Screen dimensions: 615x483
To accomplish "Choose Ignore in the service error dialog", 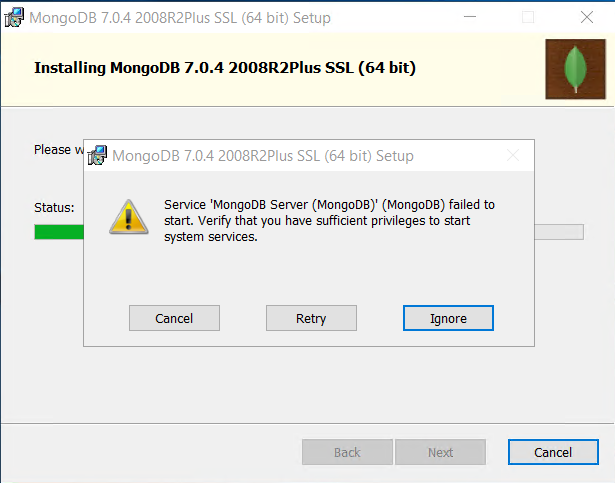I will 448,318.
